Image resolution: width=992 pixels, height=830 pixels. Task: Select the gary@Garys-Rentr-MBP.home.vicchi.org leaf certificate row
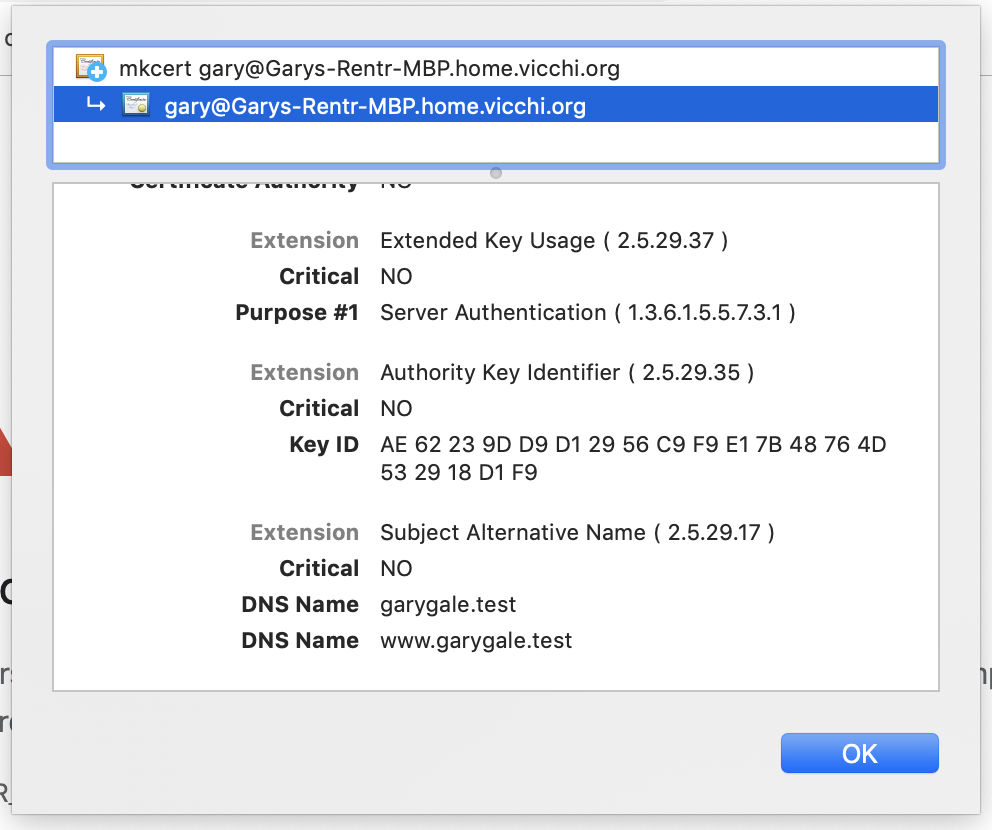point(496,104)
